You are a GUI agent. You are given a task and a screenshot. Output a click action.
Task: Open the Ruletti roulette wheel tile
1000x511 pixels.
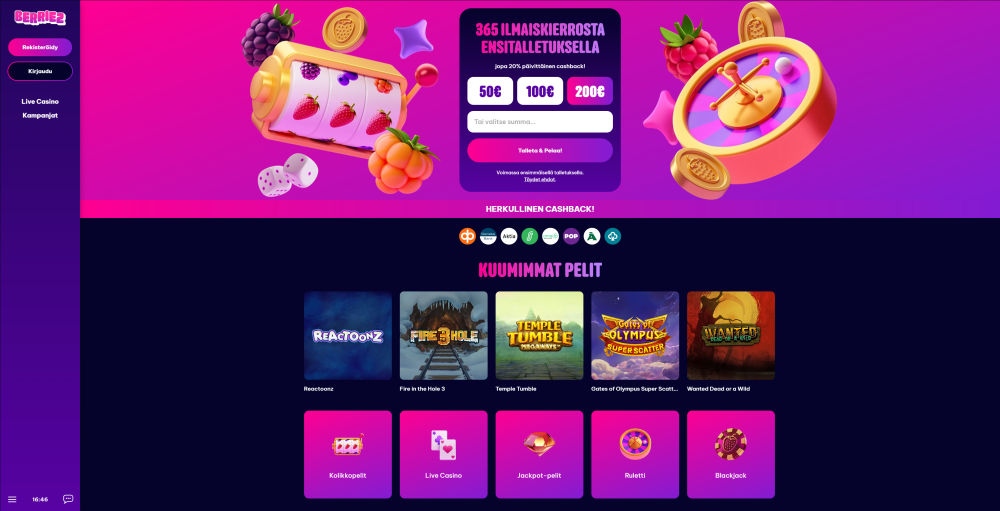(635, 454)
